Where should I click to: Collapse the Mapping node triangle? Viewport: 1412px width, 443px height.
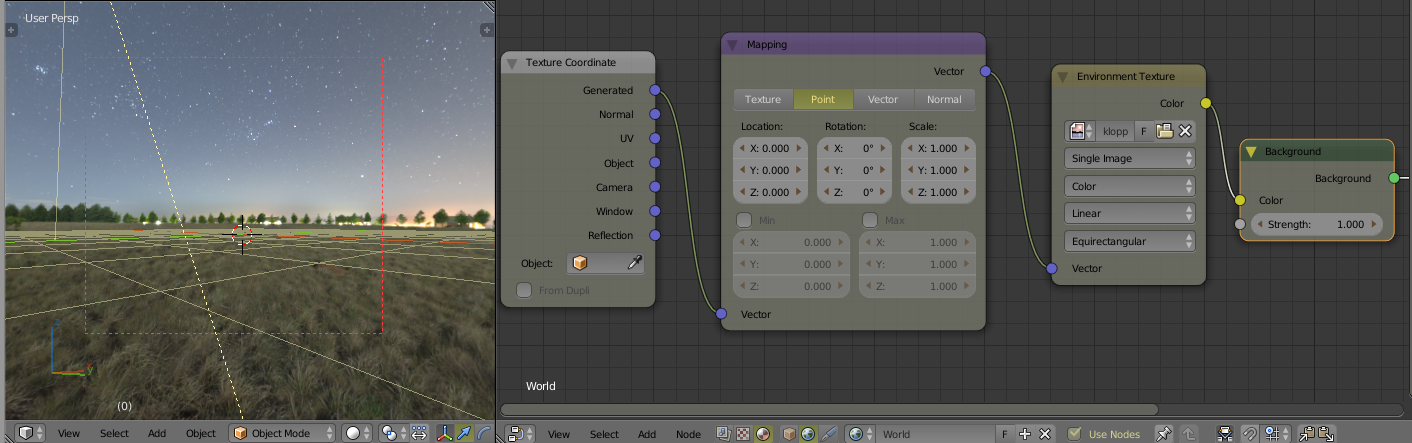733,45
